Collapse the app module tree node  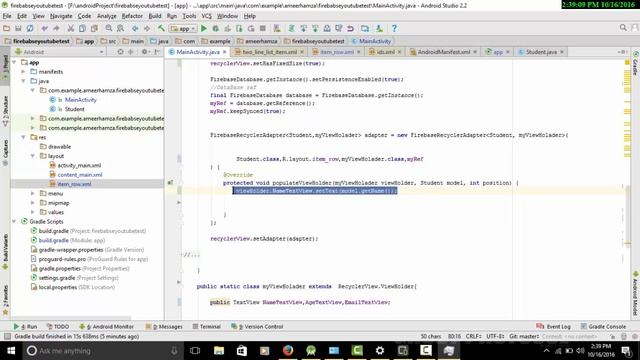[15, 62]
